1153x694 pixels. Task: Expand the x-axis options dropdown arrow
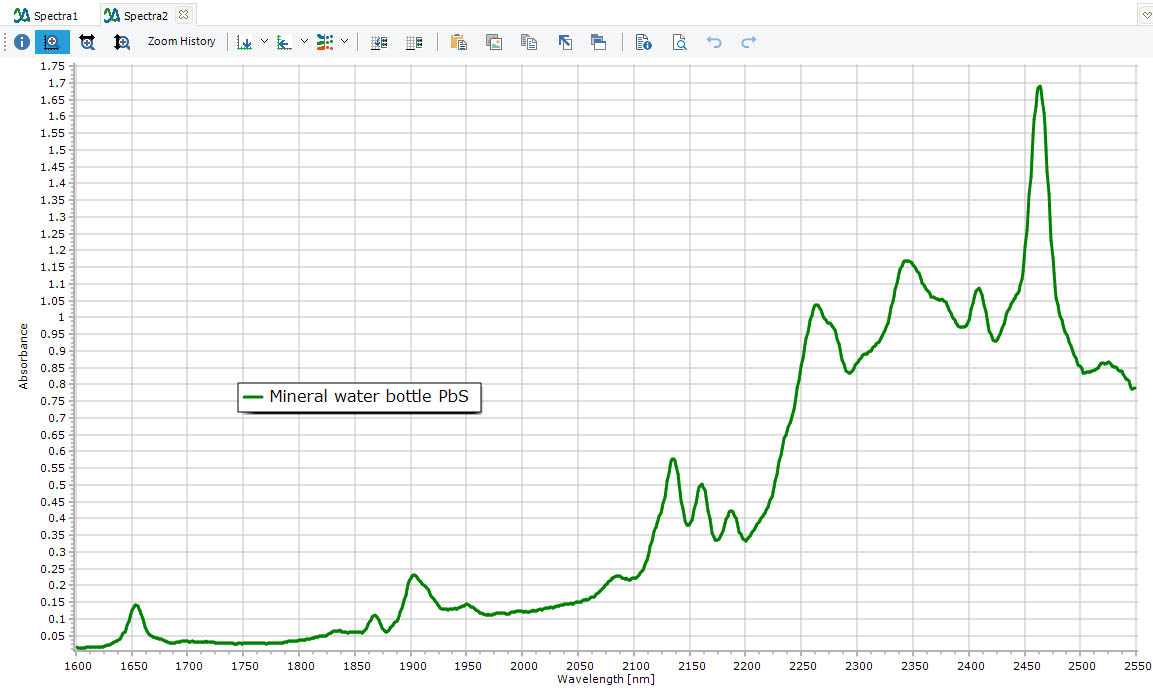(264, 41)
